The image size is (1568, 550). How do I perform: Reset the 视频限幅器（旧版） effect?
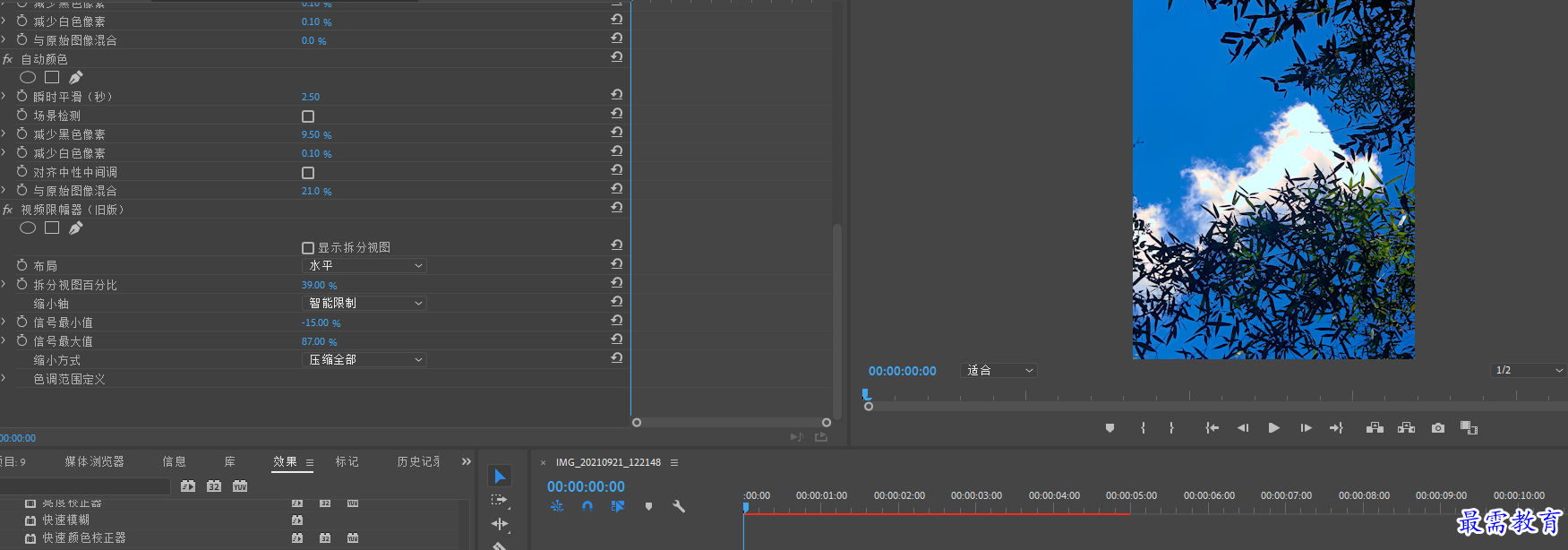click(x=617, y=207)
